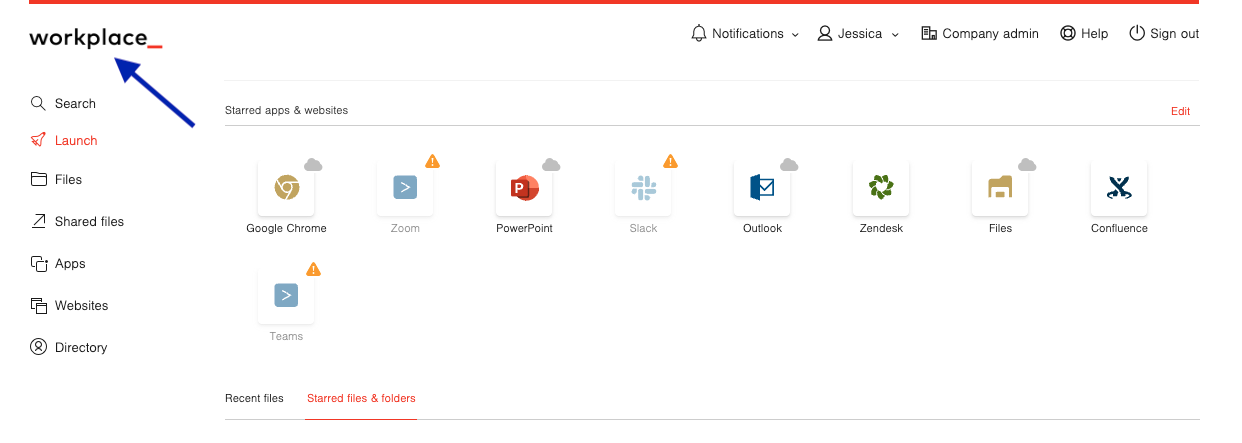The image size is (1242, 443).
Task: Click the Files folder icon in sidebar
Action: [39, 179]
